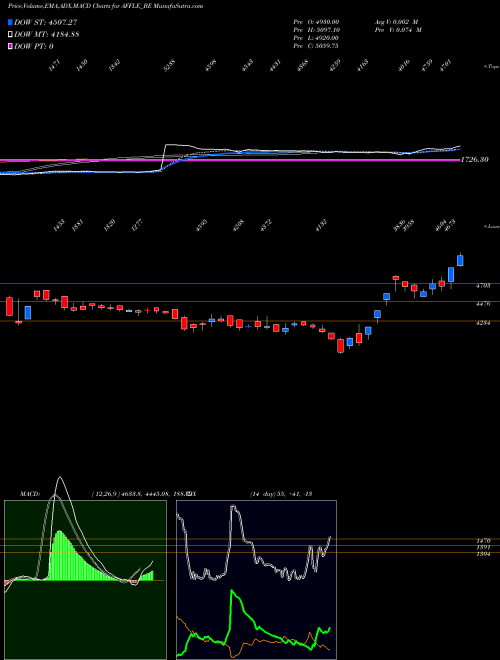500x660 pixels.
Task: Click the 1453 low label
Action: coord(59,226)
